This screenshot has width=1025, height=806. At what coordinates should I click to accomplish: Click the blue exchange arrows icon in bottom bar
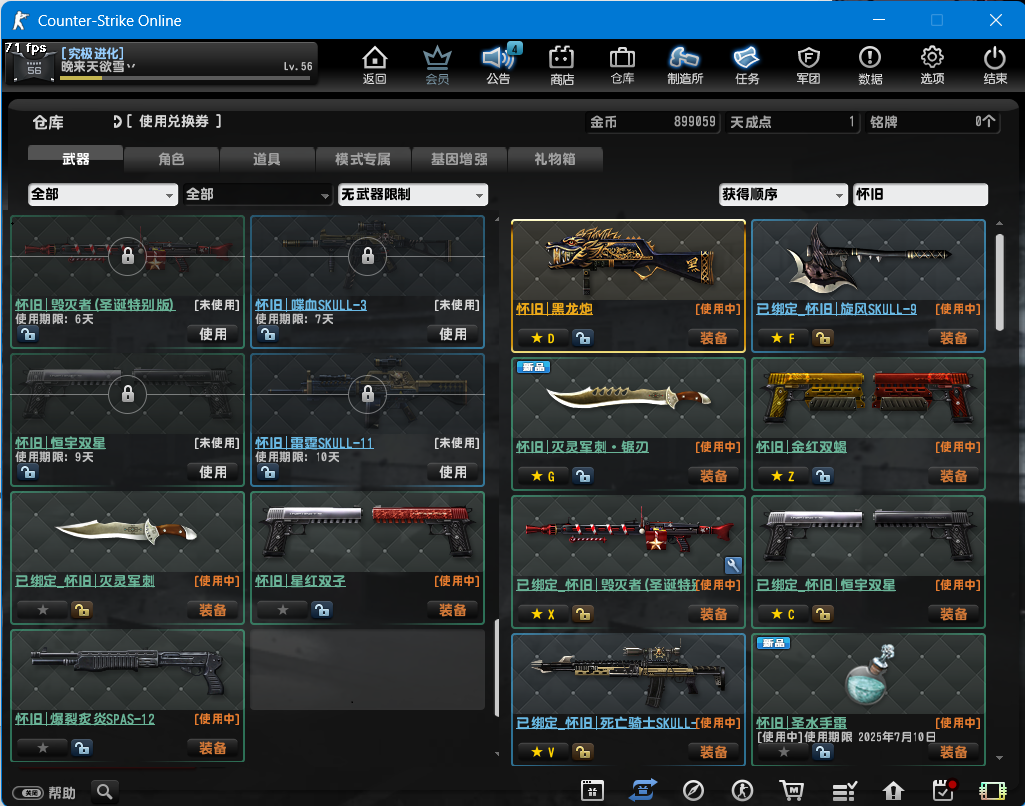click(x=643, y=790)
